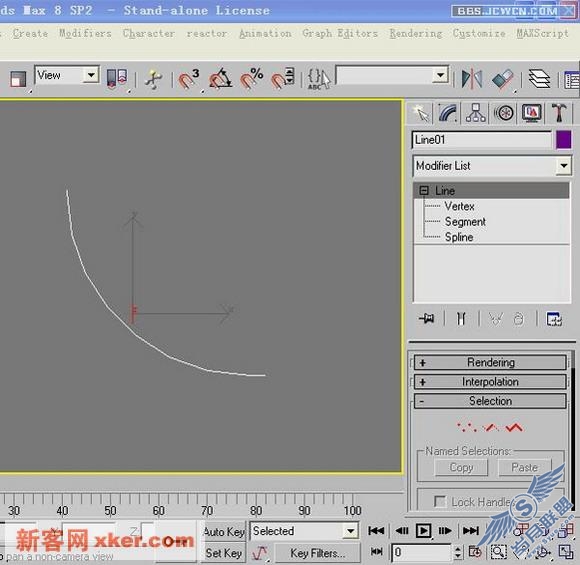The width and height of the screenshot is (580, 565).
Task: Open the Modifiers menu
Action: [x=85, y=33]
